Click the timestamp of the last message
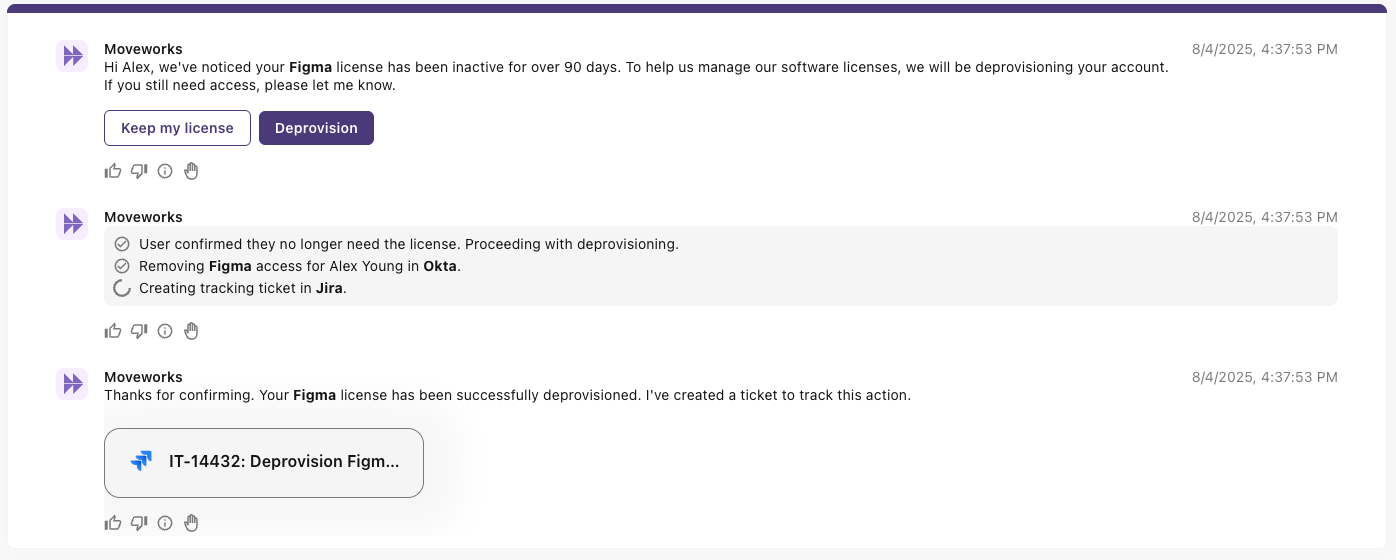The height and width of the screenshot is (560, 1396). (1264, 377)
